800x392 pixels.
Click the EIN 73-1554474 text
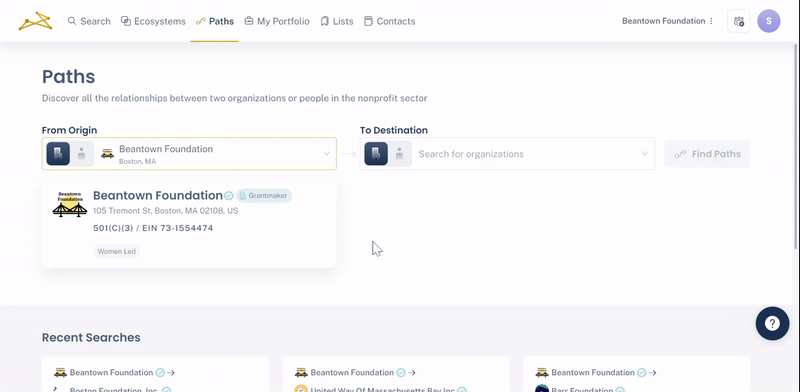point(178,228)
